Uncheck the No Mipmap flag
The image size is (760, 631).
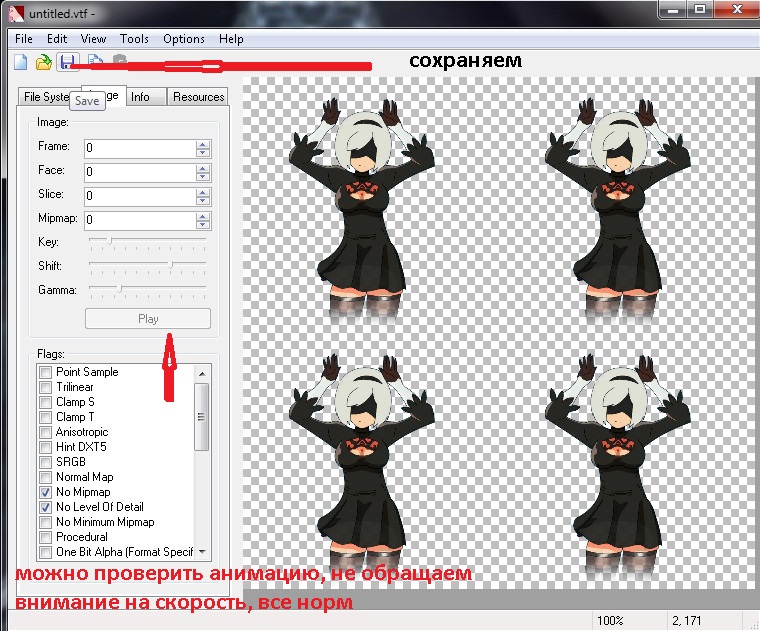pos(46,492)
